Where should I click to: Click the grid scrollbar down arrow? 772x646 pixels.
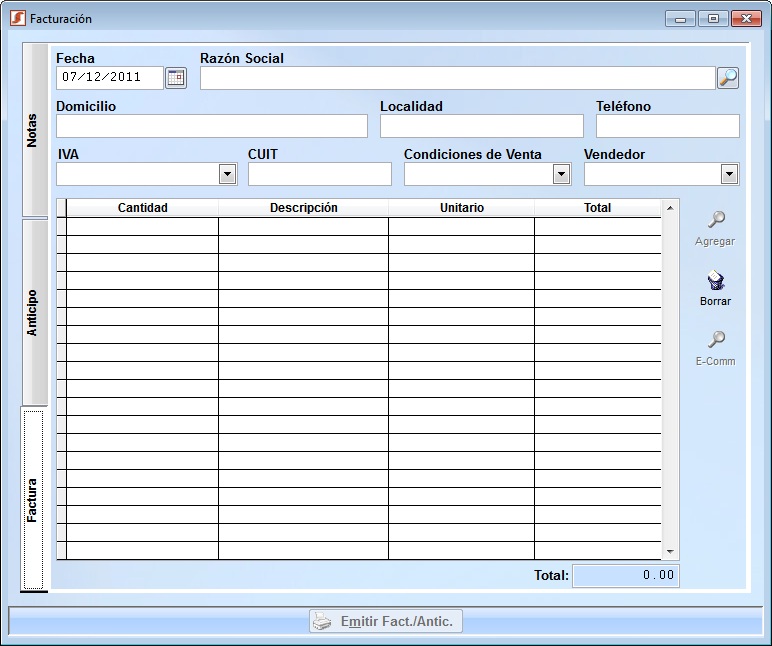[670, 551]
